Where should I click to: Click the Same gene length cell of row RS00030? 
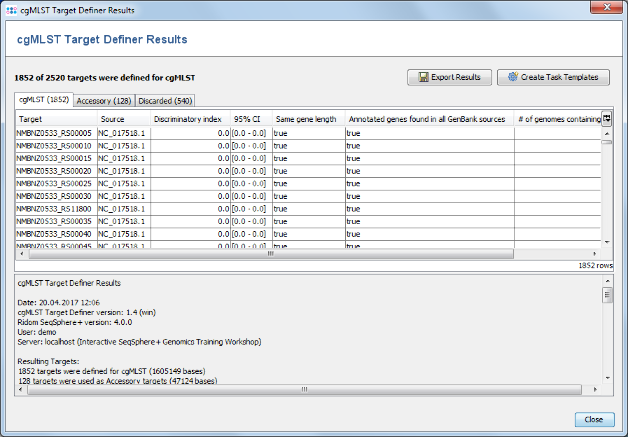[x=309, y=196]
